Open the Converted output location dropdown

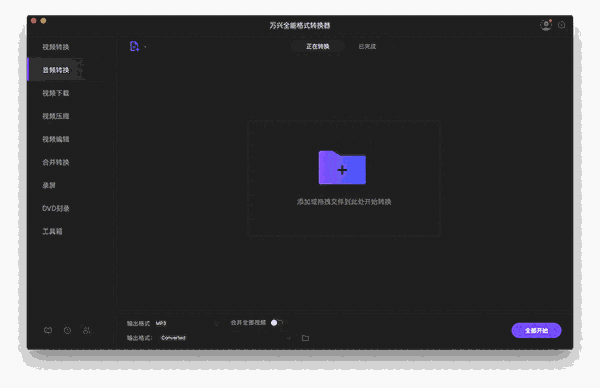point(226,338)
